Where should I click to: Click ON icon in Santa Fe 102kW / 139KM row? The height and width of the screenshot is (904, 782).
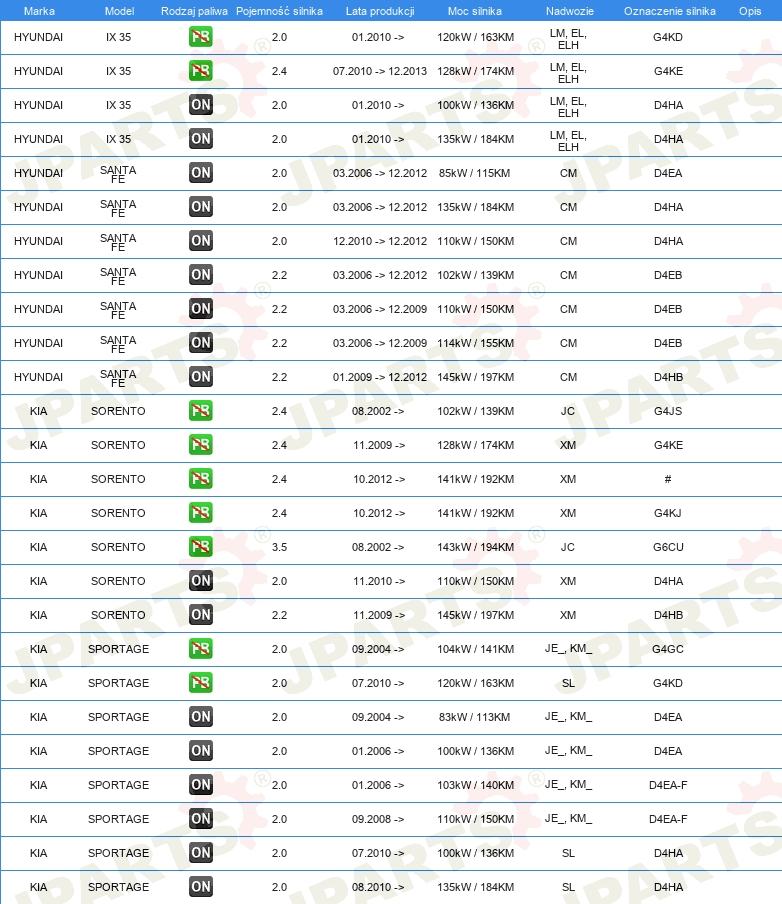201,275
